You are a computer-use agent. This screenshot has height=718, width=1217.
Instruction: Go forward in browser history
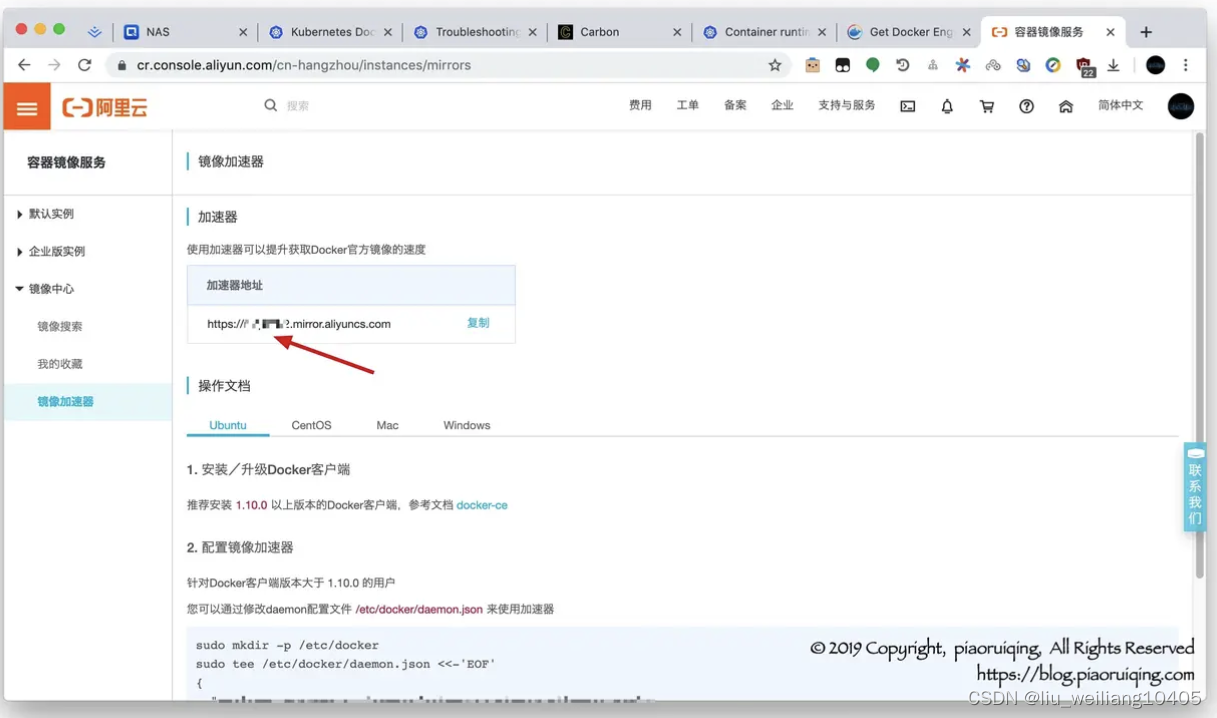(x=54, y=65)
